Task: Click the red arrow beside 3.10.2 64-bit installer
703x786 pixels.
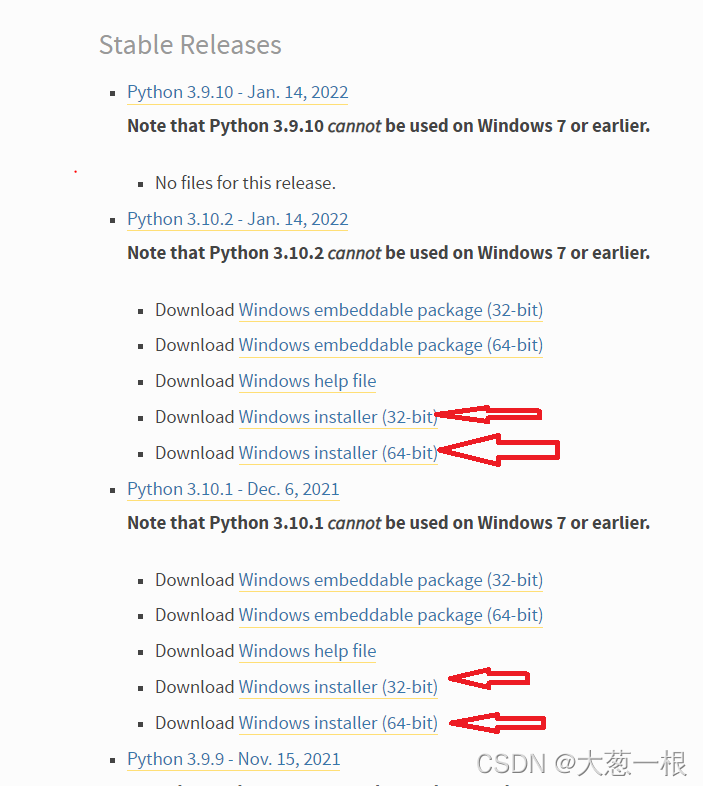Action: tap(499, 450)
